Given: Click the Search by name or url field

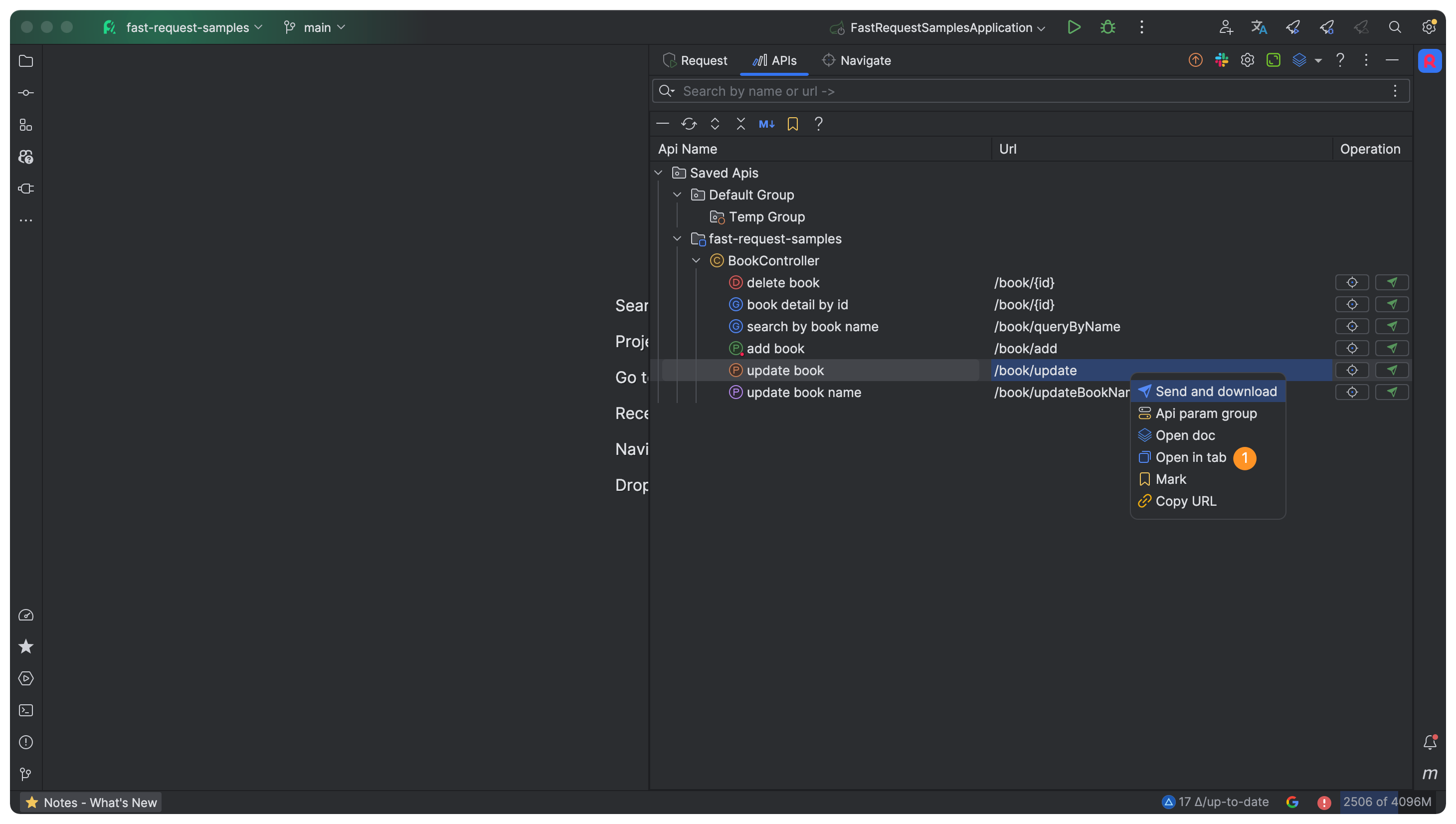Looking at the screenshot, I should coord(1018,91).
